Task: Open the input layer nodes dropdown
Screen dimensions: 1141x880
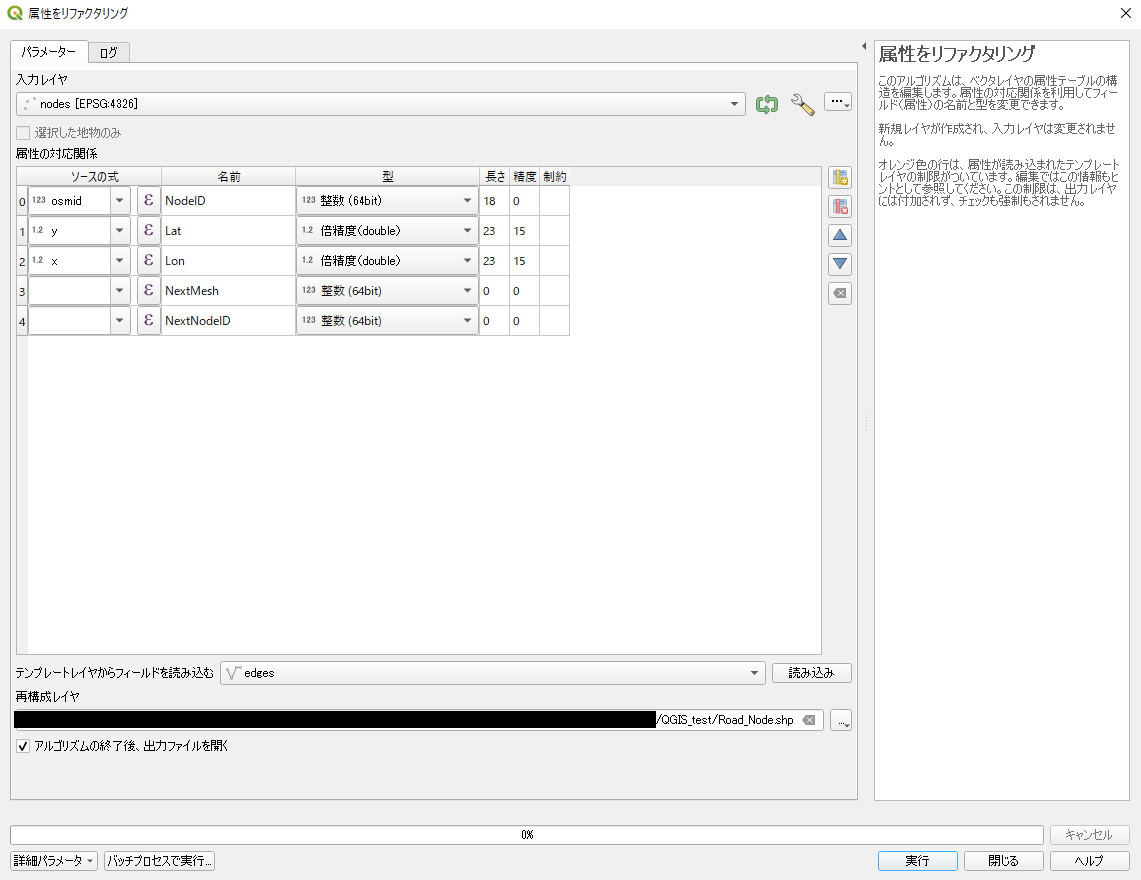Action: 381,104
